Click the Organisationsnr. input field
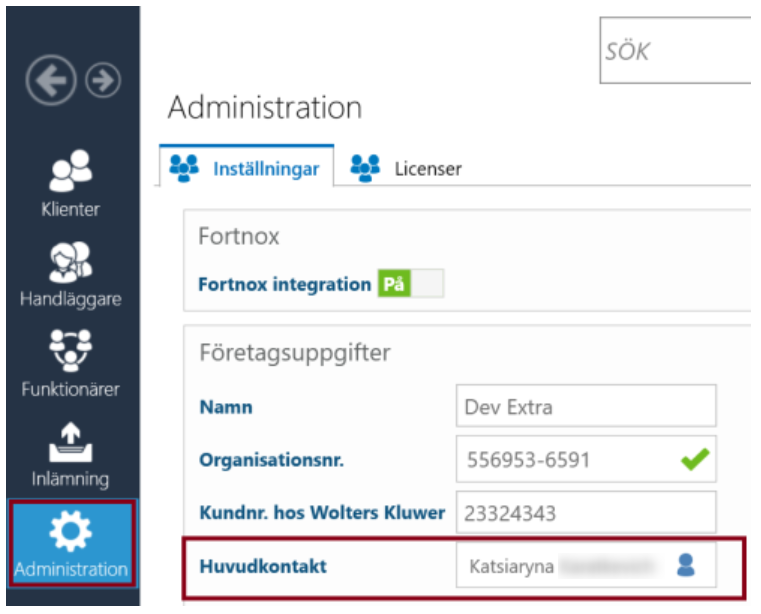 coord(586,459)
